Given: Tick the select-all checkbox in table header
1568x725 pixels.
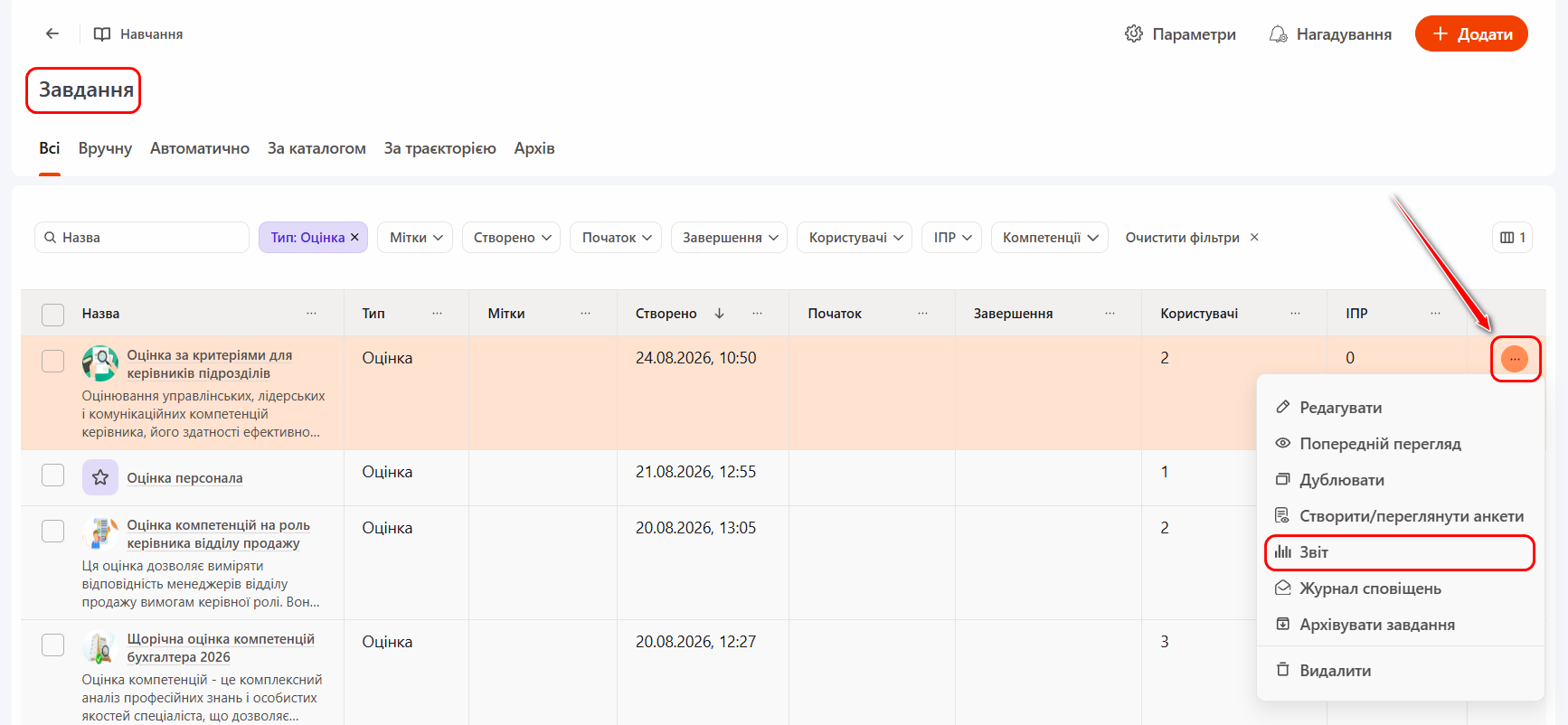Looking at the screenshot, I should tap(53, 314).
